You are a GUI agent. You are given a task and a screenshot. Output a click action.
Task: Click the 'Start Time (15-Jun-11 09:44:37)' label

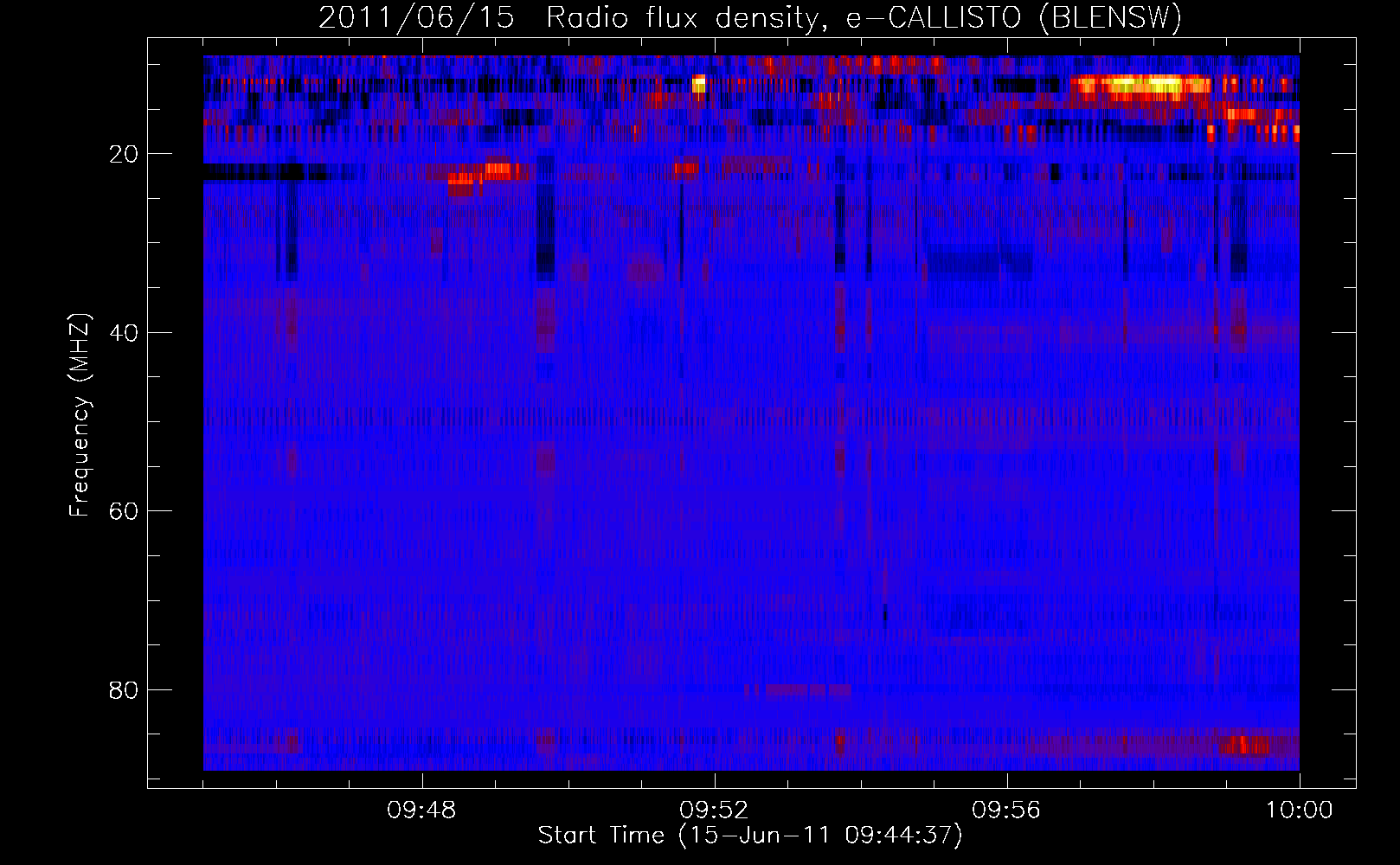(750, 836)
